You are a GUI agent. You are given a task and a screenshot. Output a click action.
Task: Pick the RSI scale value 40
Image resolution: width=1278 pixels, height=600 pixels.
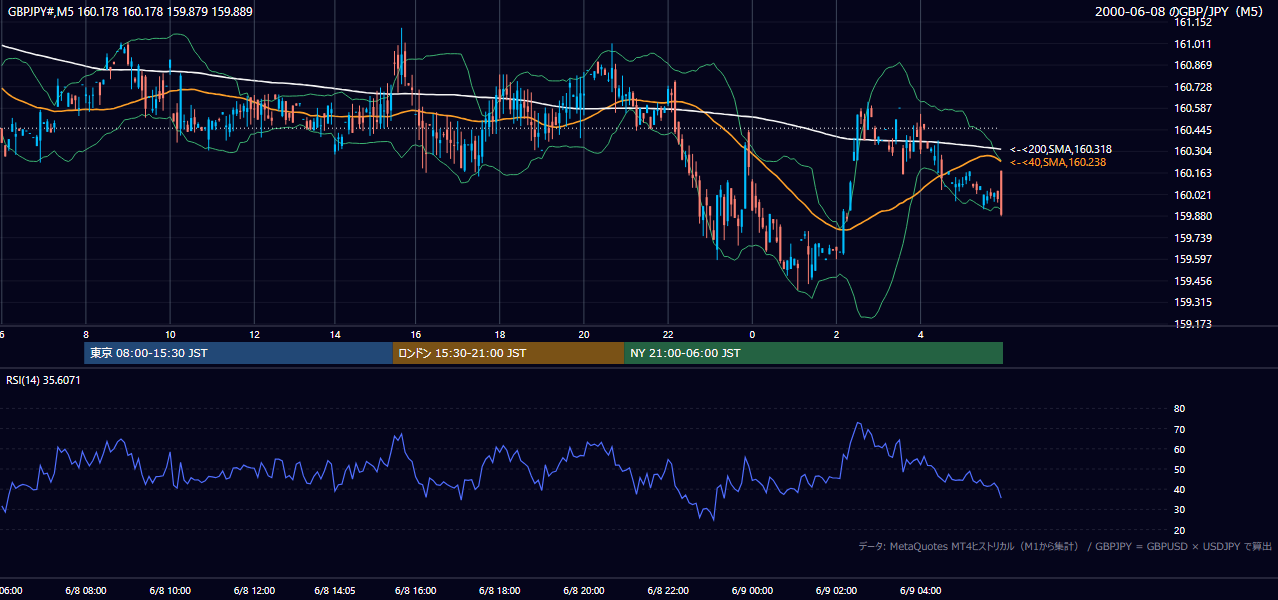point(1179,489)
